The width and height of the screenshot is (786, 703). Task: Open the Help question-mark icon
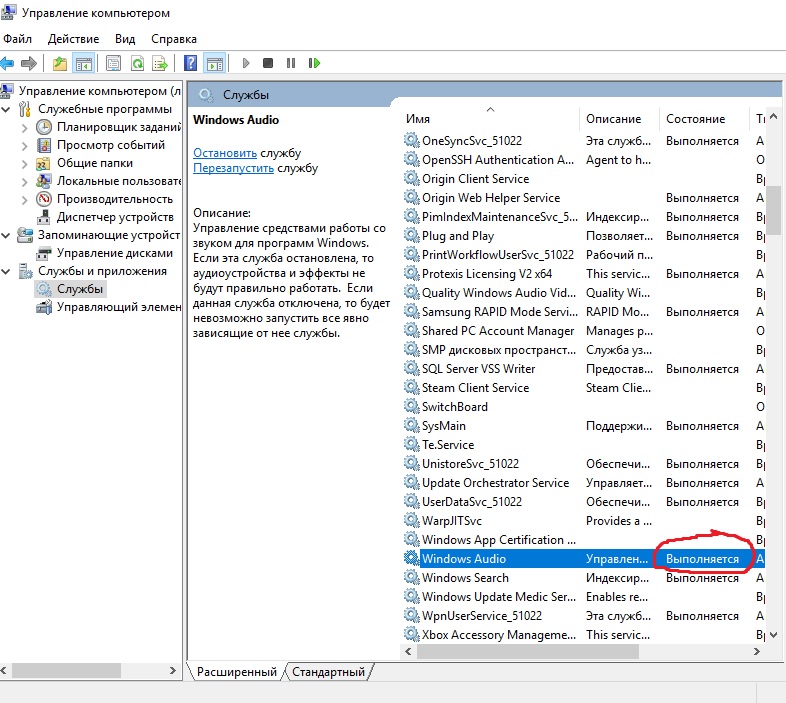point(190,63)
